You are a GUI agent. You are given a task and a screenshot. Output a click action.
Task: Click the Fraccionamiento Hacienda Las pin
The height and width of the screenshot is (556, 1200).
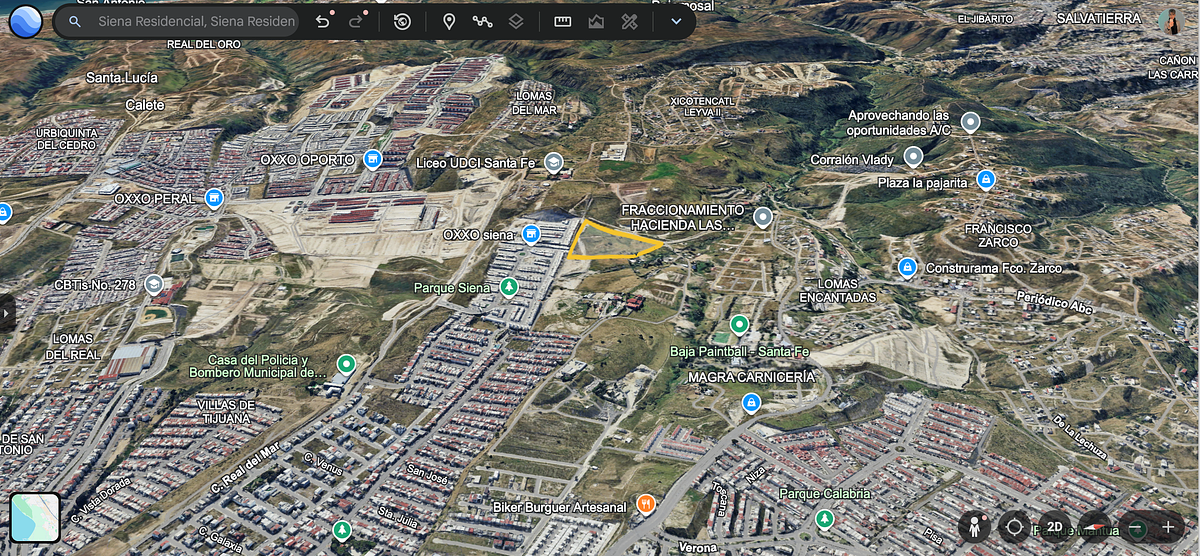pyautogui.click(x=763, y=217)
